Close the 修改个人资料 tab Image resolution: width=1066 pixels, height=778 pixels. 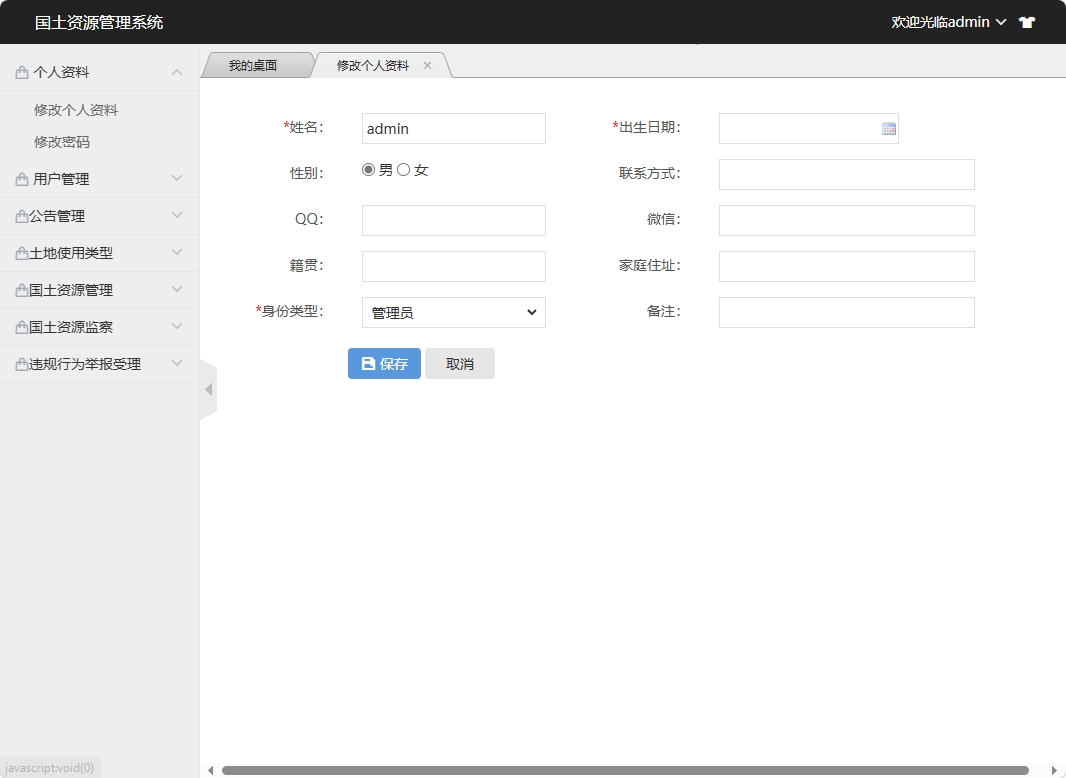click(427, 66)
